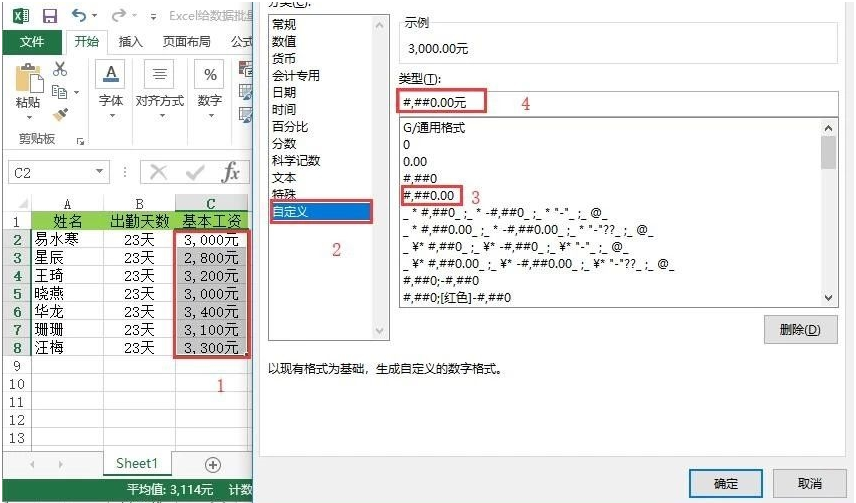The width and height of the screenshot is (856, 503).
Task: Open the undo history dropdown arrow
Action: coord(94,16)
